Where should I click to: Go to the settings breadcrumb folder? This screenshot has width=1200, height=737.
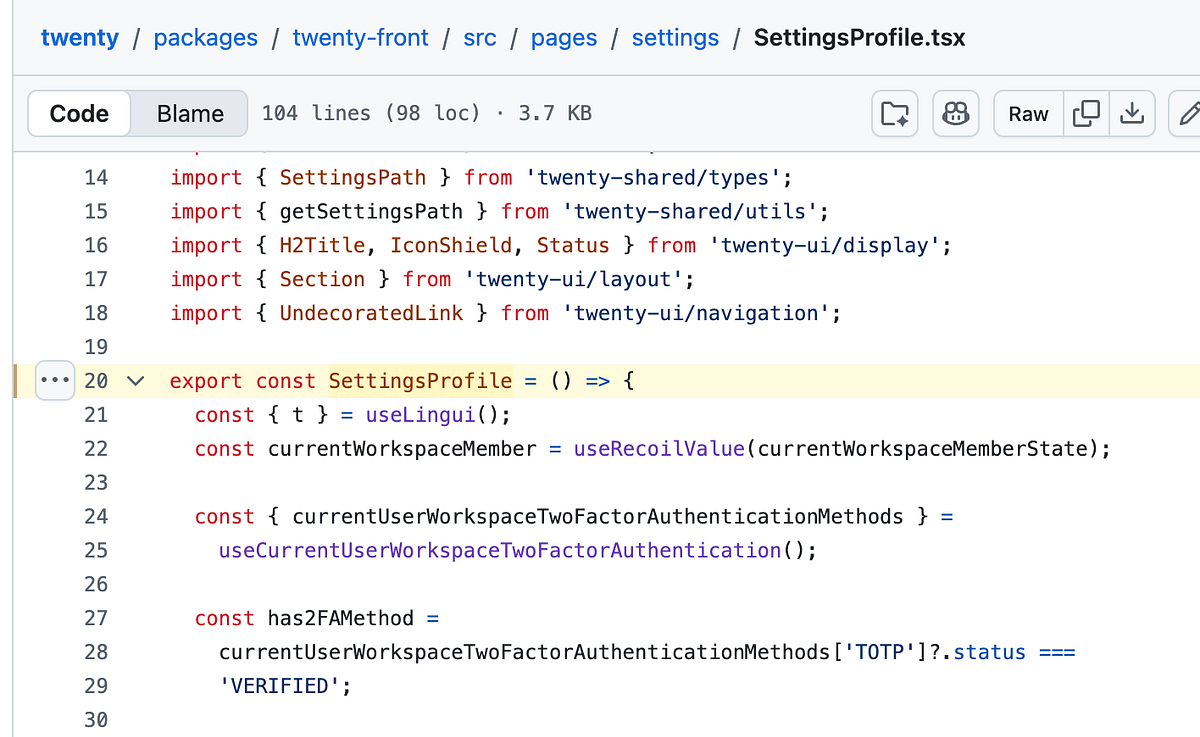tap(675, 38)
